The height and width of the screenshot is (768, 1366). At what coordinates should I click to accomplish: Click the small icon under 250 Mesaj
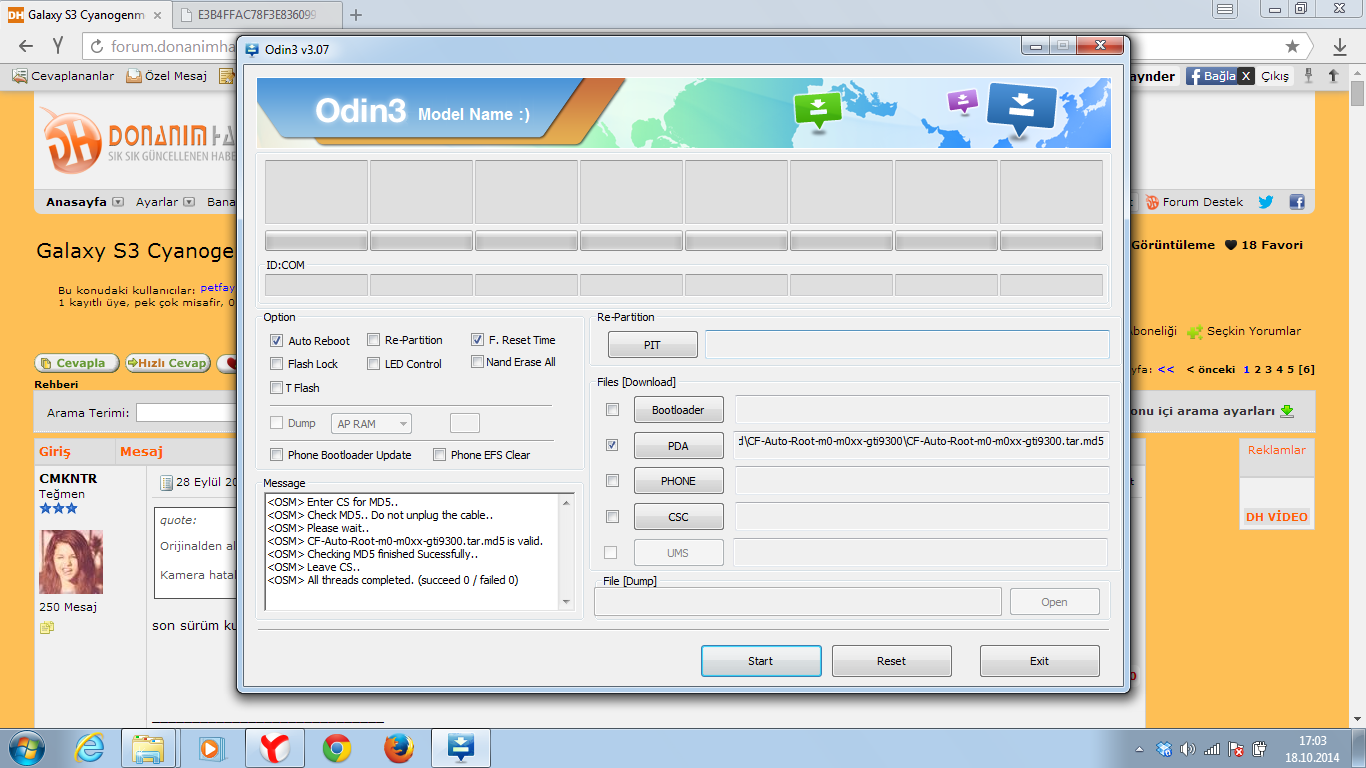click(47, 628)
